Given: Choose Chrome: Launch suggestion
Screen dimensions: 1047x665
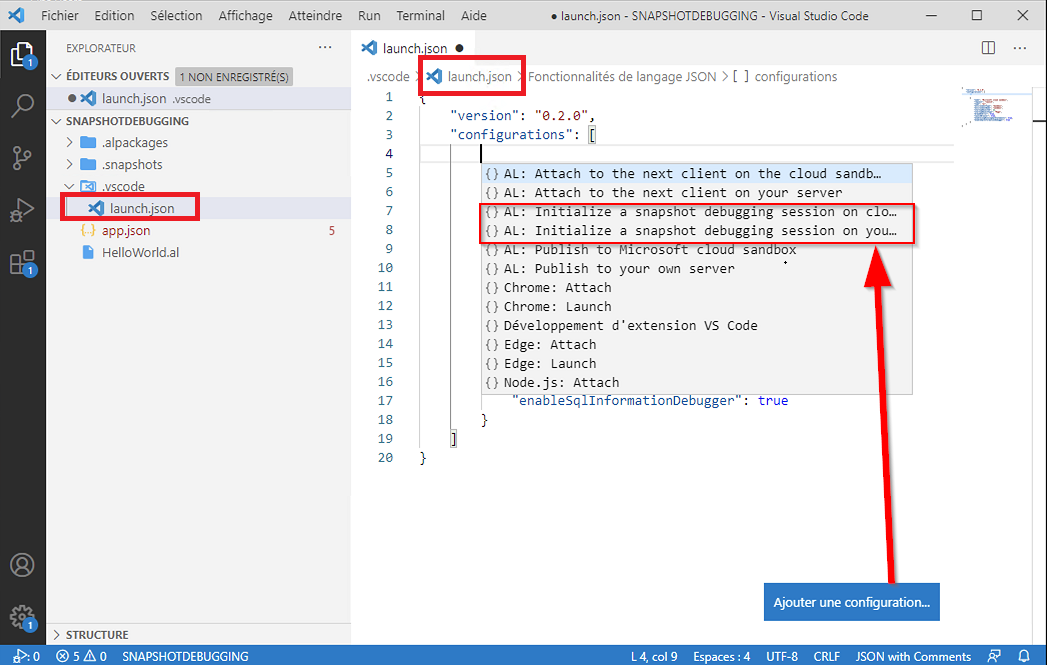Looking at the screenshot, I should pyautogui.click(x=696, y=306).
